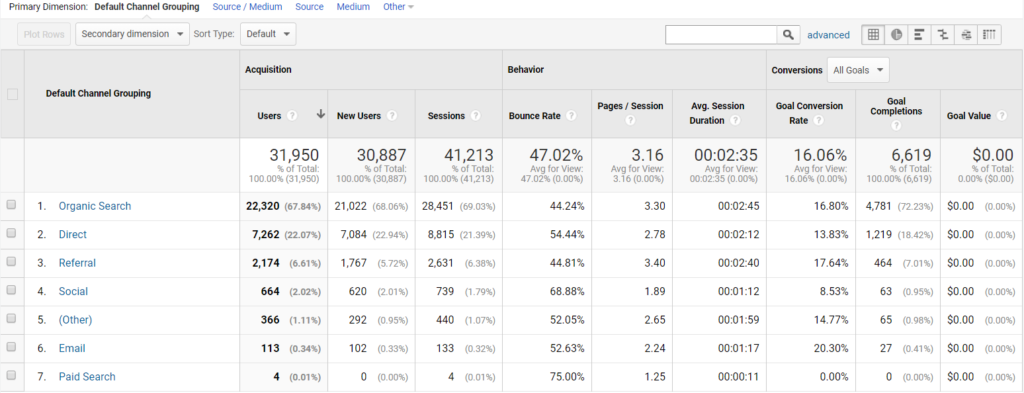Open help icon under Pages / Session
This screenshot has height=393, width=1024.
pyautogui.click(x=630, y=121)
